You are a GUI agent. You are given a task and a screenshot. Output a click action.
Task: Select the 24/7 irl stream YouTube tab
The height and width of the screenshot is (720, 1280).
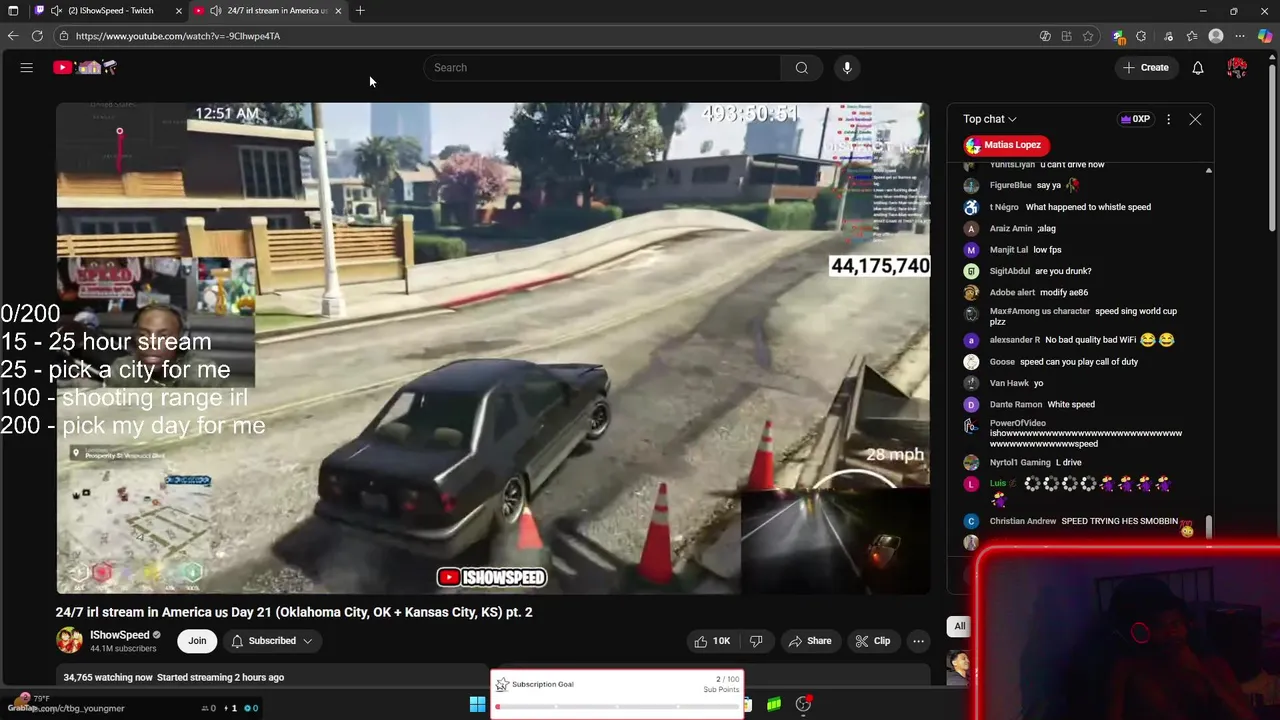pyautogui.click(x=270, y=11)
